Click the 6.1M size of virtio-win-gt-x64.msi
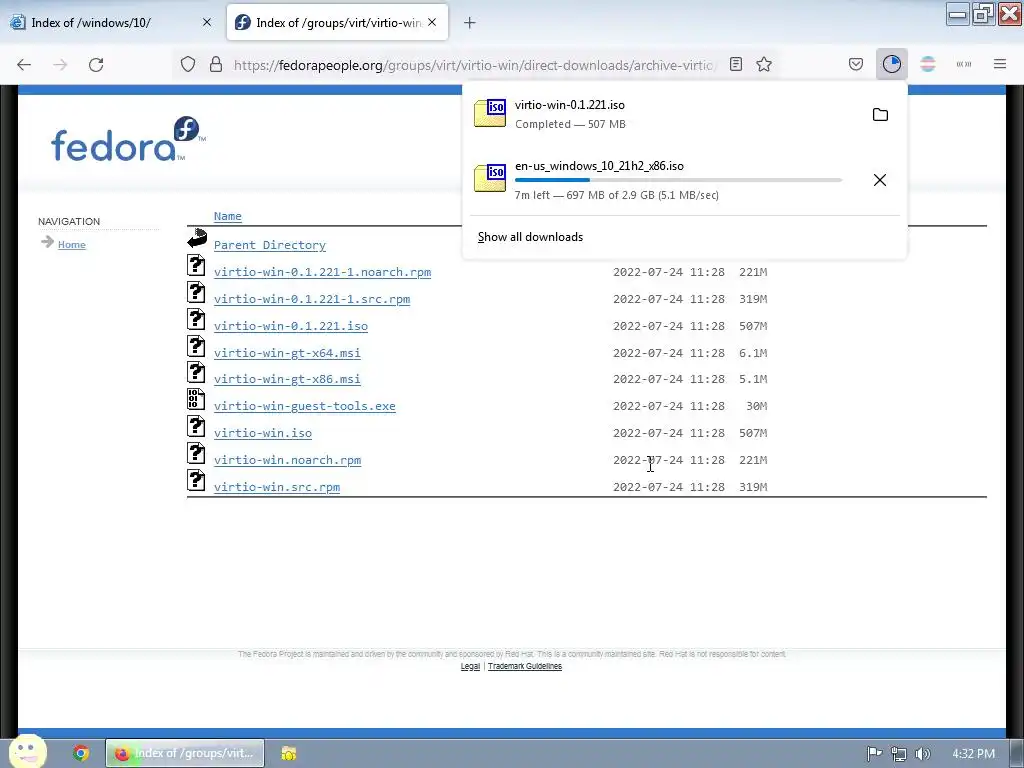 [x=753, y=353]
